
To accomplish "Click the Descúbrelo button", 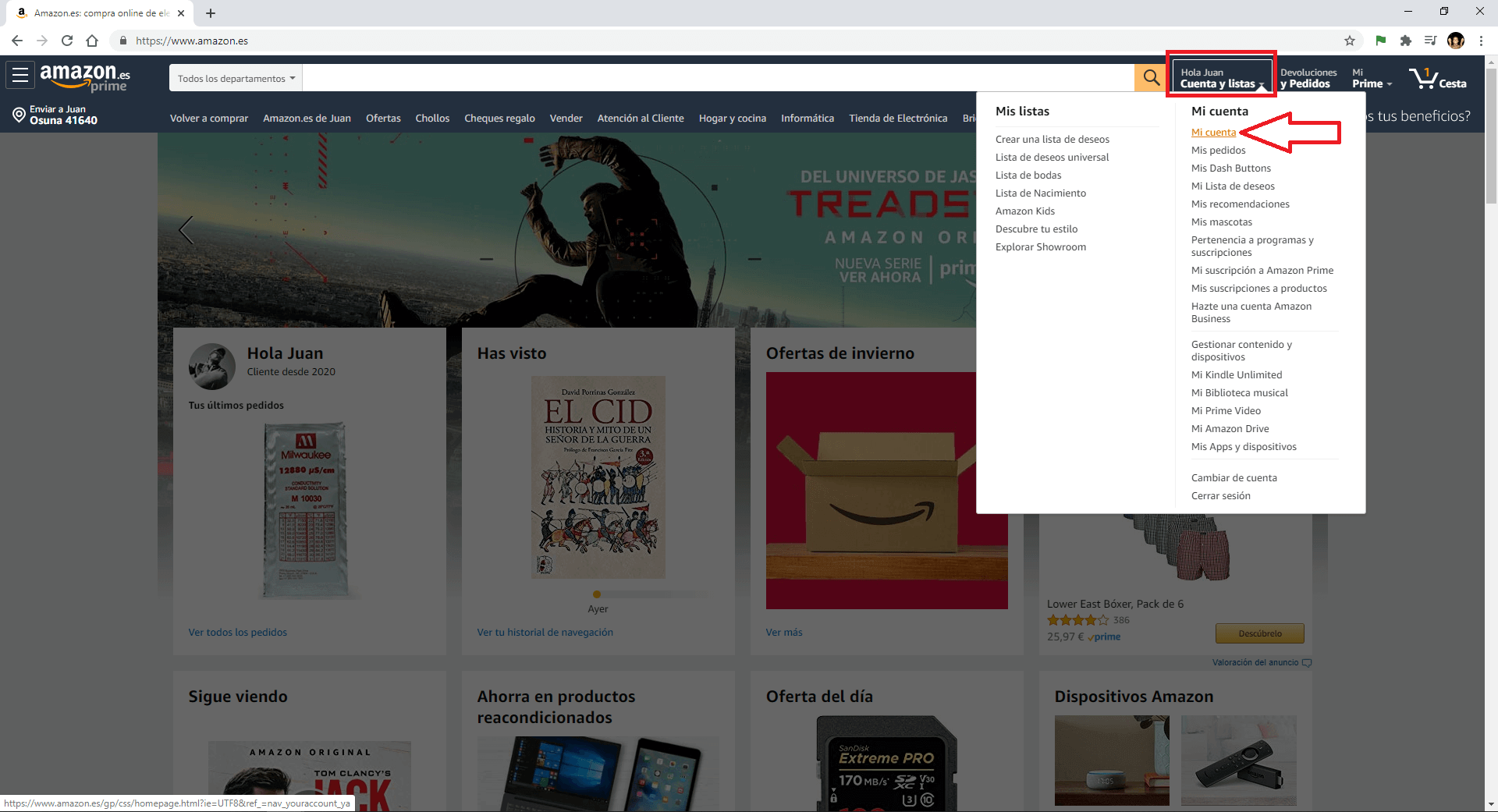I will (x=1259, y=633).
